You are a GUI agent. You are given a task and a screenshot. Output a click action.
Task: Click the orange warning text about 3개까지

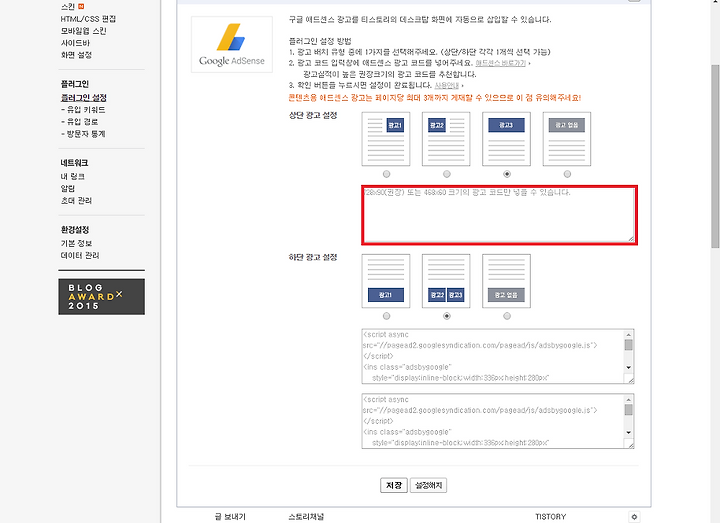pyautogui.click(x=435, y=98)
